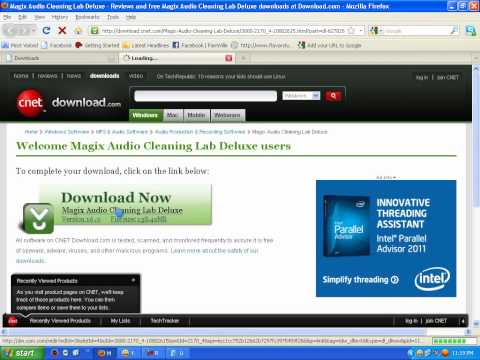
Task: Click My Lists in the bottom bar
Action: [x=120, y=321]
